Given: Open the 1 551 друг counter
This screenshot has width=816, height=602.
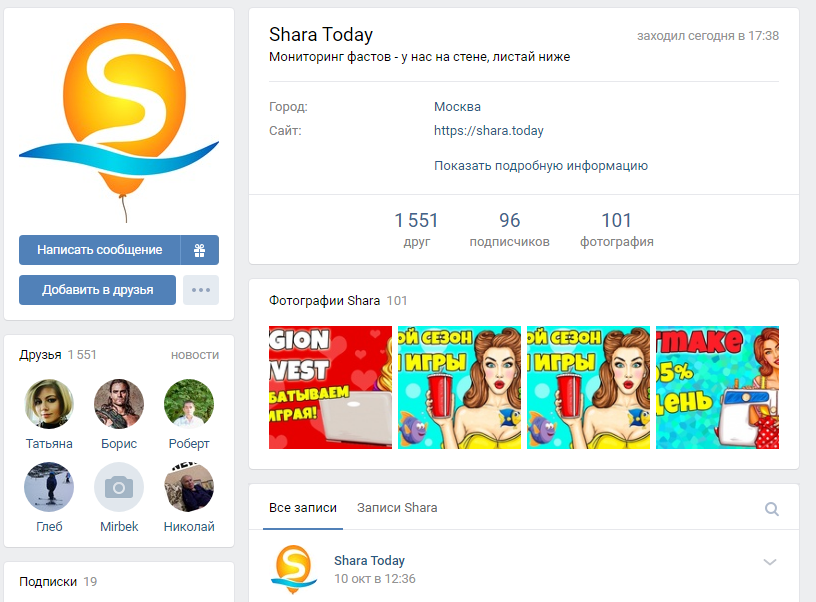Looking at the screenshot, I should 416,229.
